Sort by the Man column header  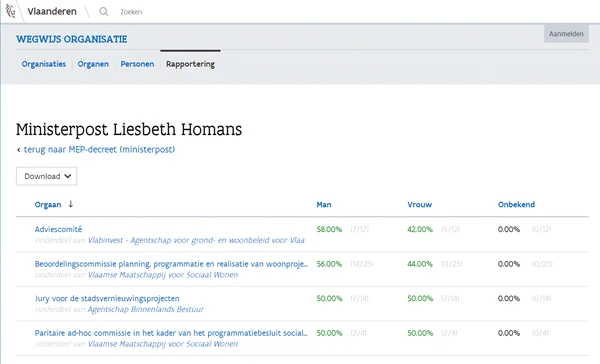(324, 204)
